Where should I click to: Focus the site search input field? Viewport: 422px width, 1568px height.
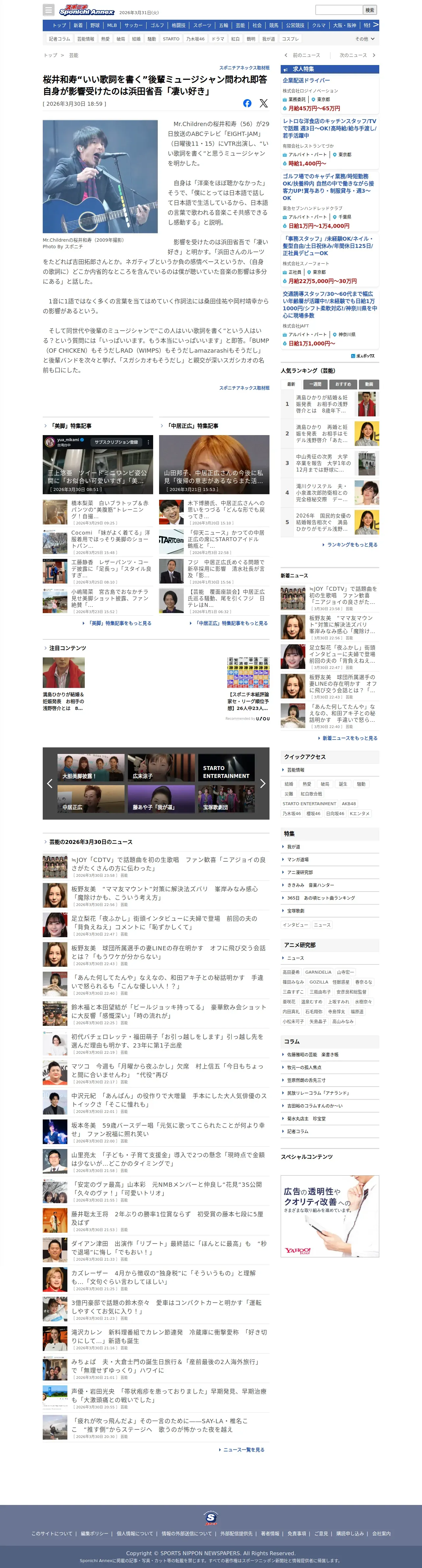[x=339, y=10]
